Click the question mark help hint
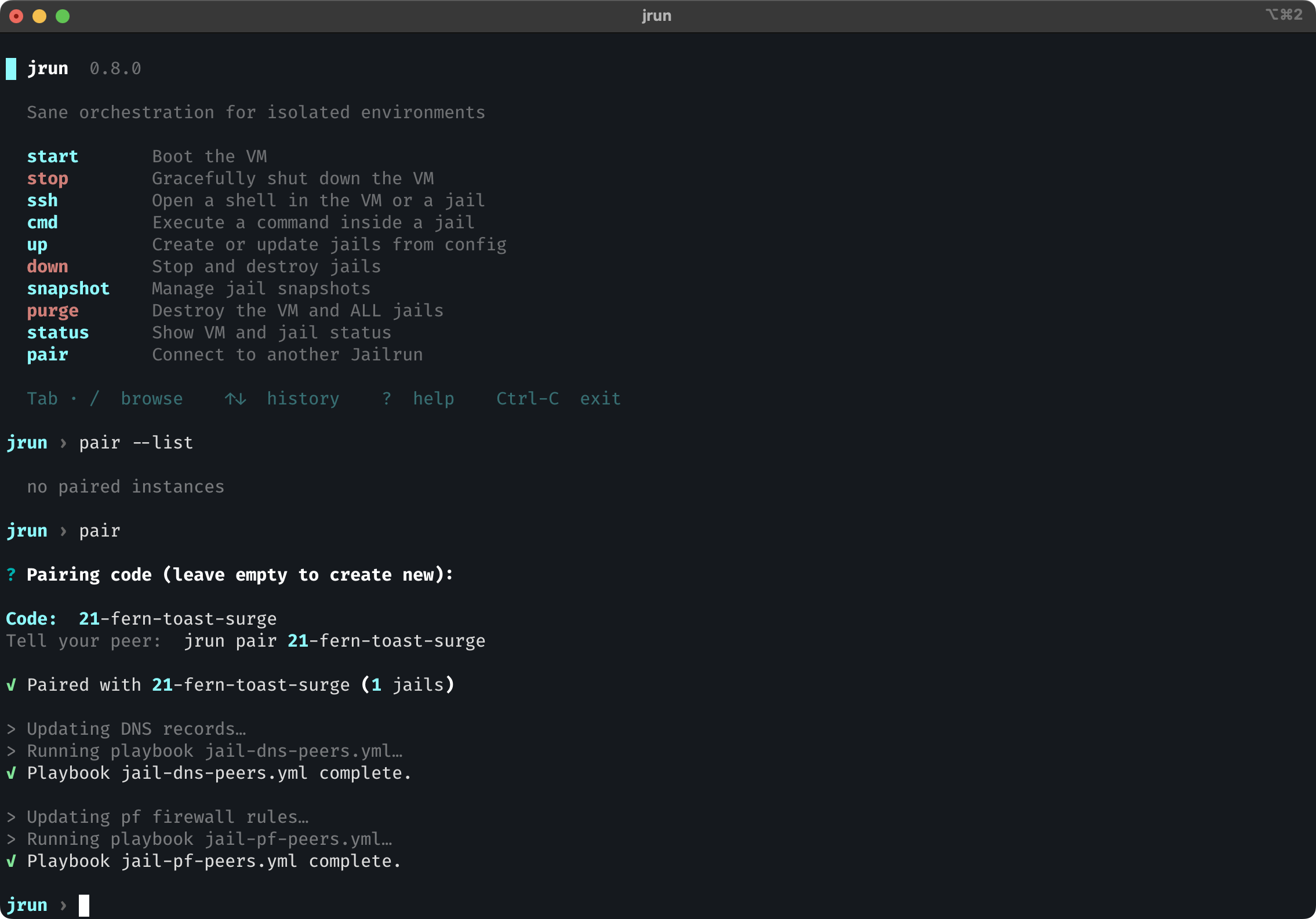1316x919 pixels. 387,399
